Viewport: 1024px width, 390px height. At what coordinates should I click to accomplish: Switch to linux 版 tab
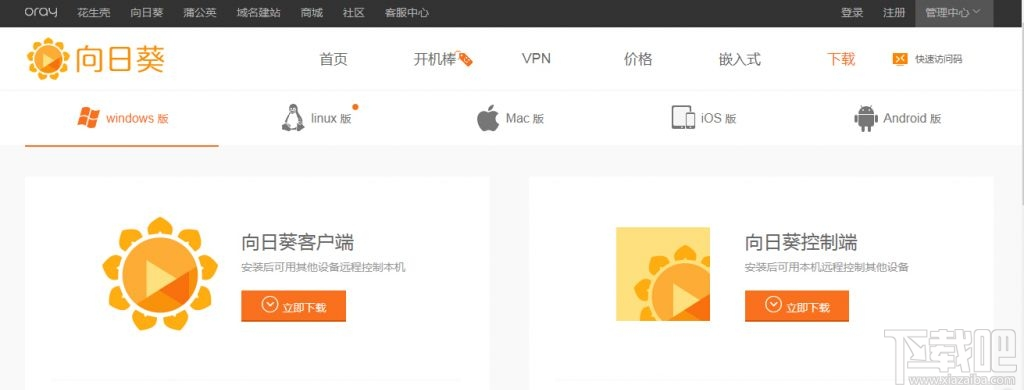pyautogui.click(x=331, y=119)
